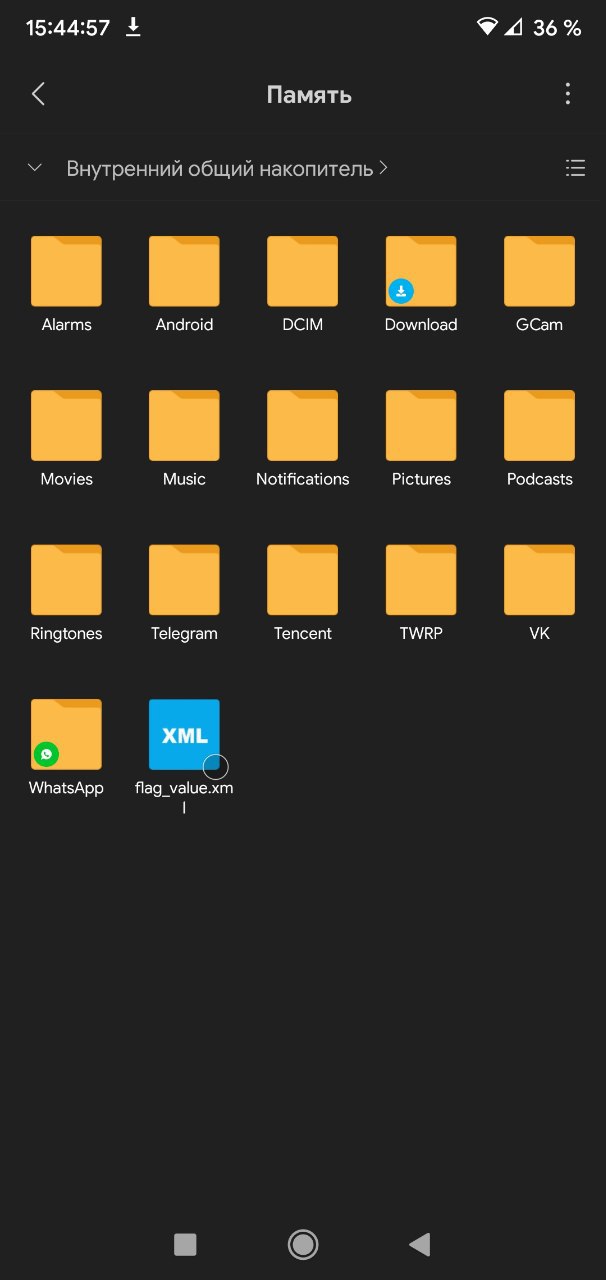Screen dimensions: 606x1280
Task: Open the Download folder
Action: (421, 271)
